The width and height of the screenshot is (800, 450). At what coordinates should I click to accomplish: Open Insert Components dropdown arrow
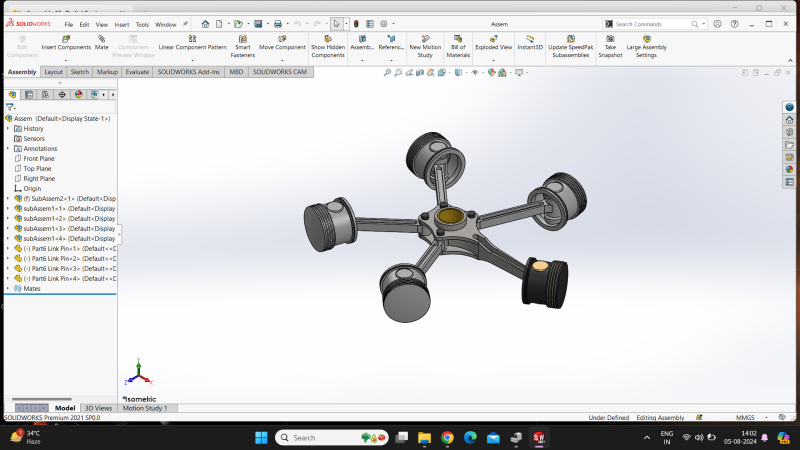tap(66, 60)
